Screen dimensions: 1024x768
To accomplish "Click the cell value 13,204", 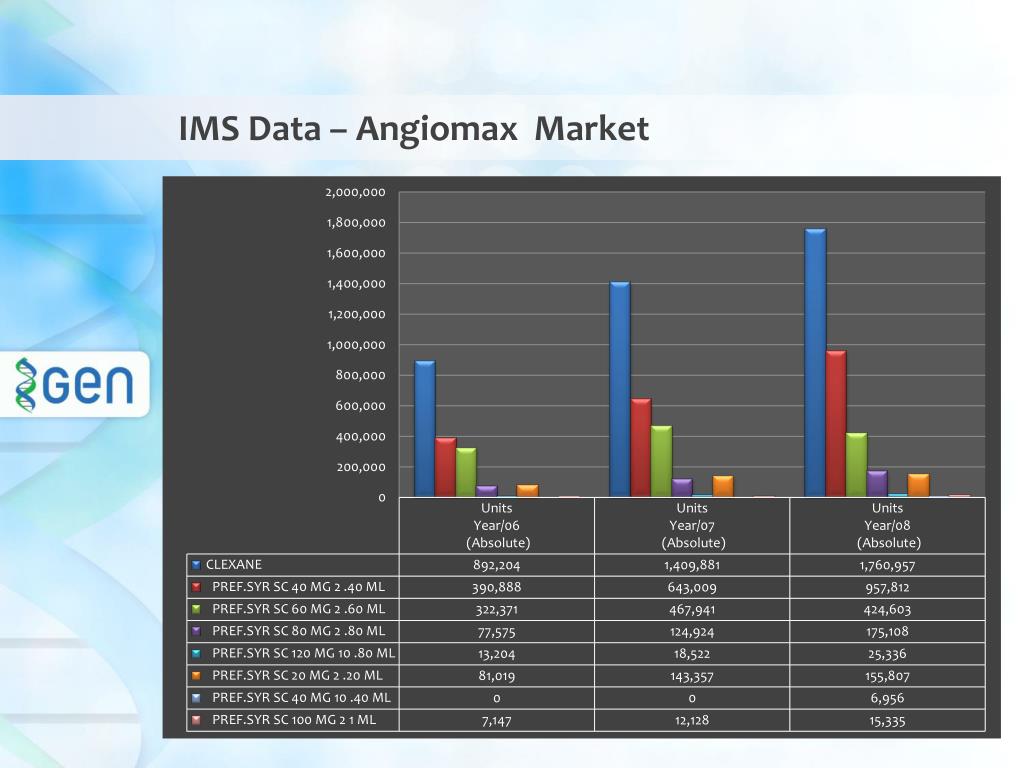I will tap(497, 654).
